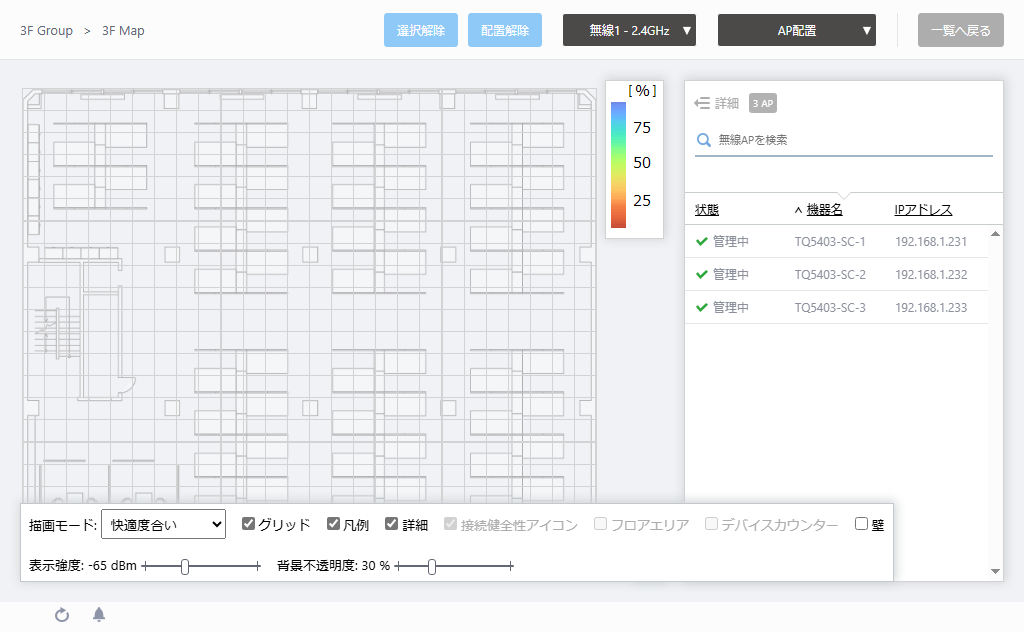1024x632 pixels.
Task: Adjust the 背景不透明度 slider handle
Action: coord(432,566)
